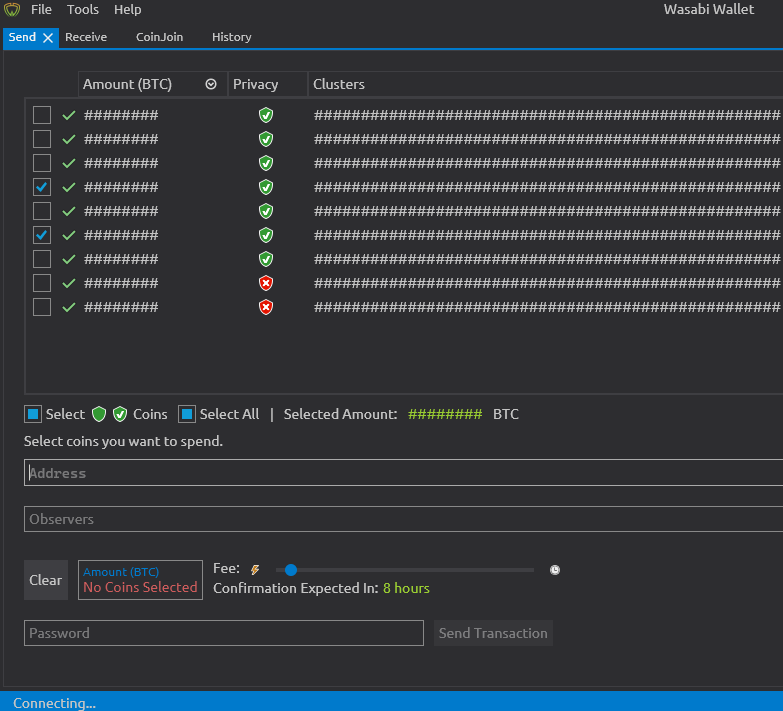This screenshot has height=711, width=783.
Task: Tick the checkbox of the fifth coin row
Action: [x=42, y=211]
